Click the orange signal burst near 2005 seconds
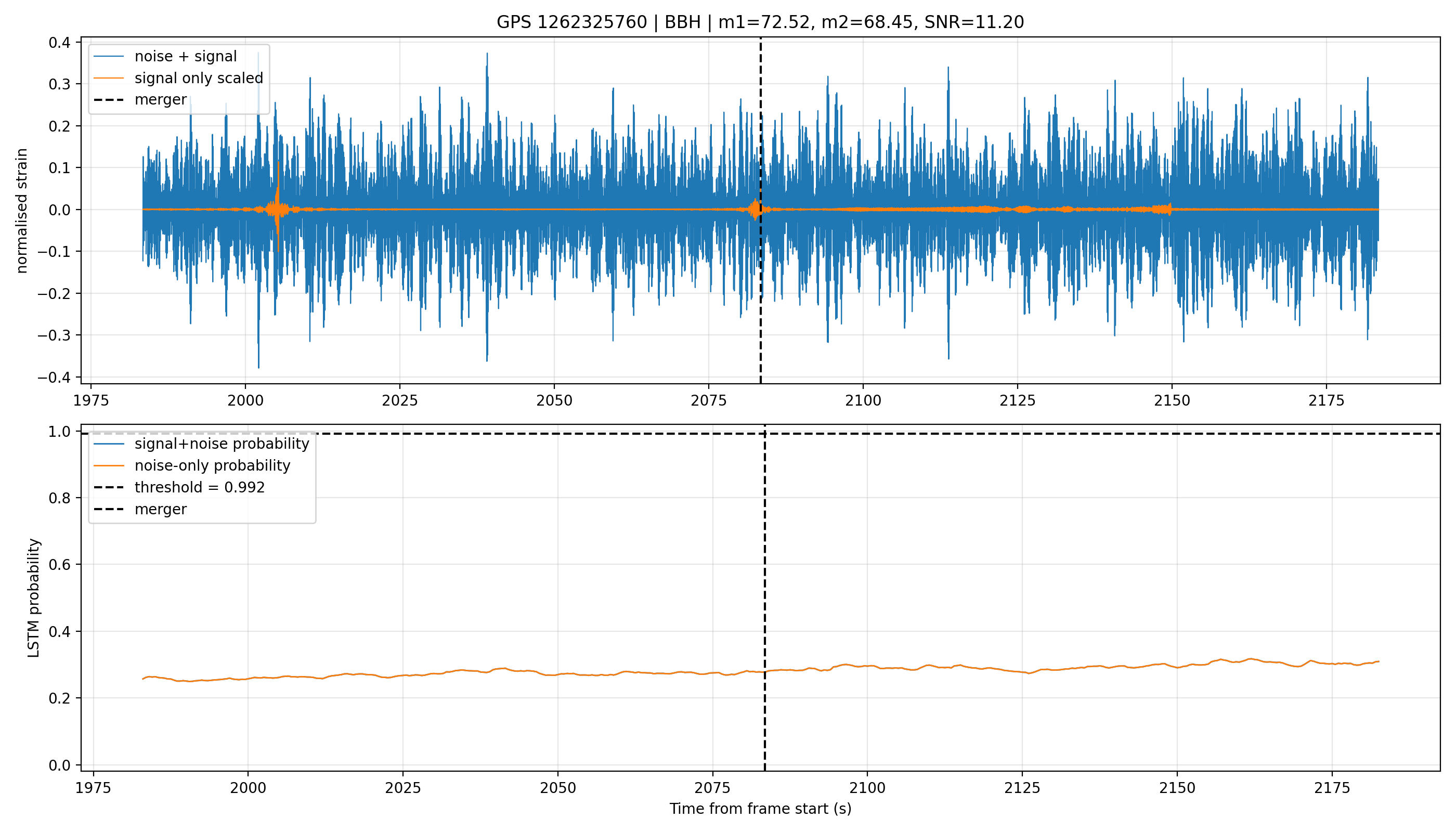Screen dimensions: 1456x832 coord(278,209)
